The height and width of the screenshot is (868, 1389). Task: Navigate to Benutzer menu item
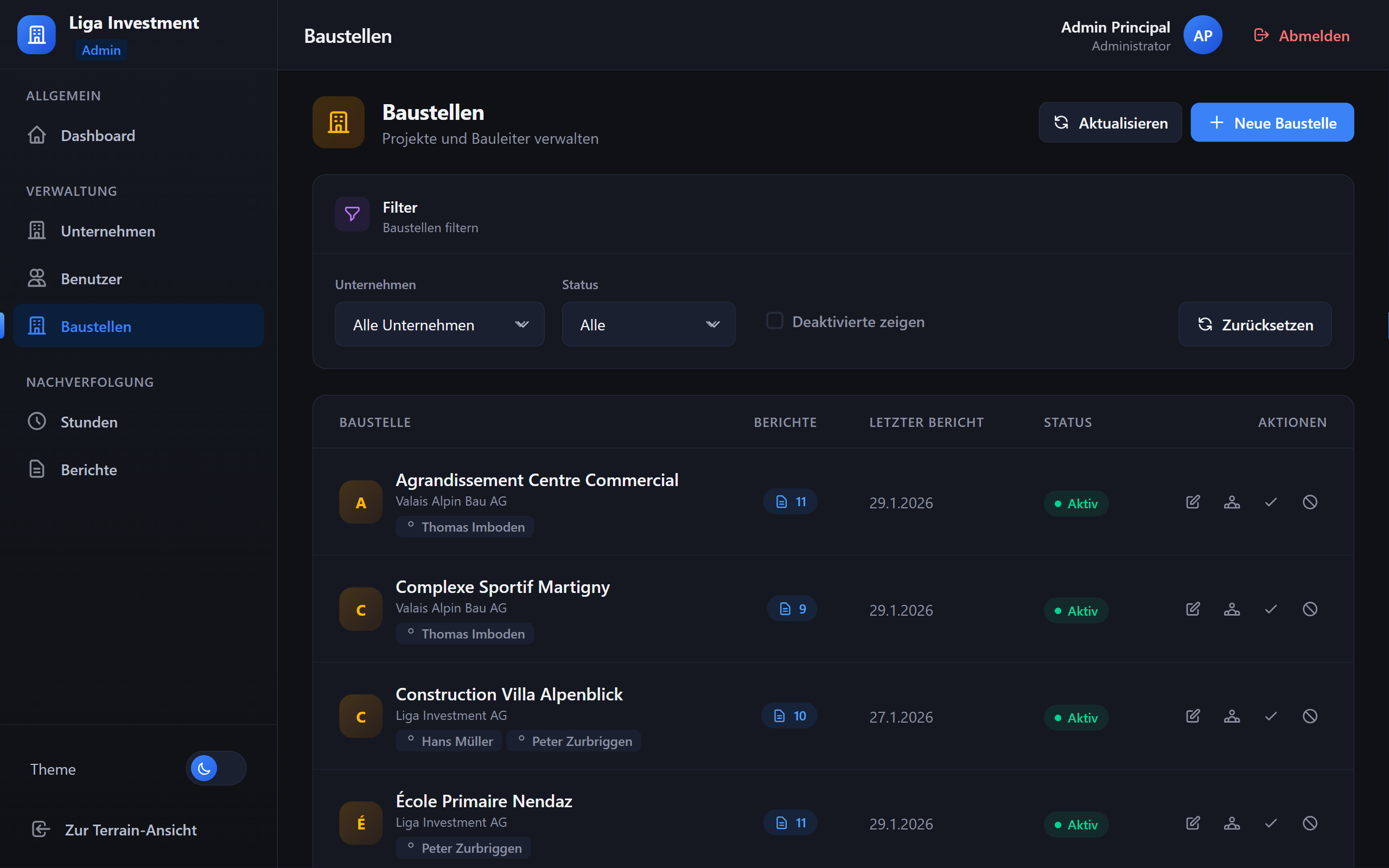(x=91, y=279)
